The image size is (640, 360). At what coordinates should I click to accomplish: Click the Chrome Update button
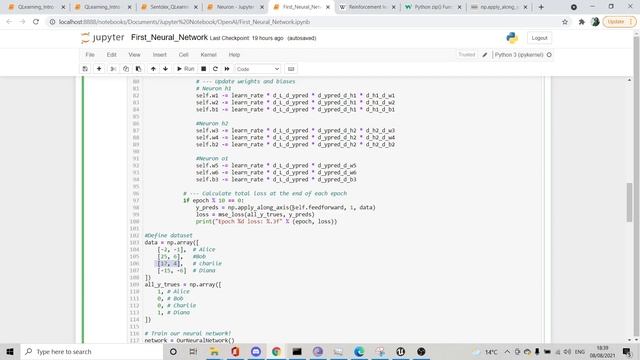click(x=619, y=22)
